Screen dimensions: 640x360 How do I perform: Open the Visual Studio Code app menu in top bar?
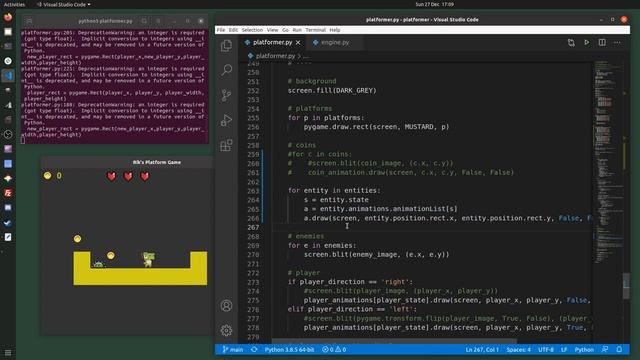tap(64, 4)
